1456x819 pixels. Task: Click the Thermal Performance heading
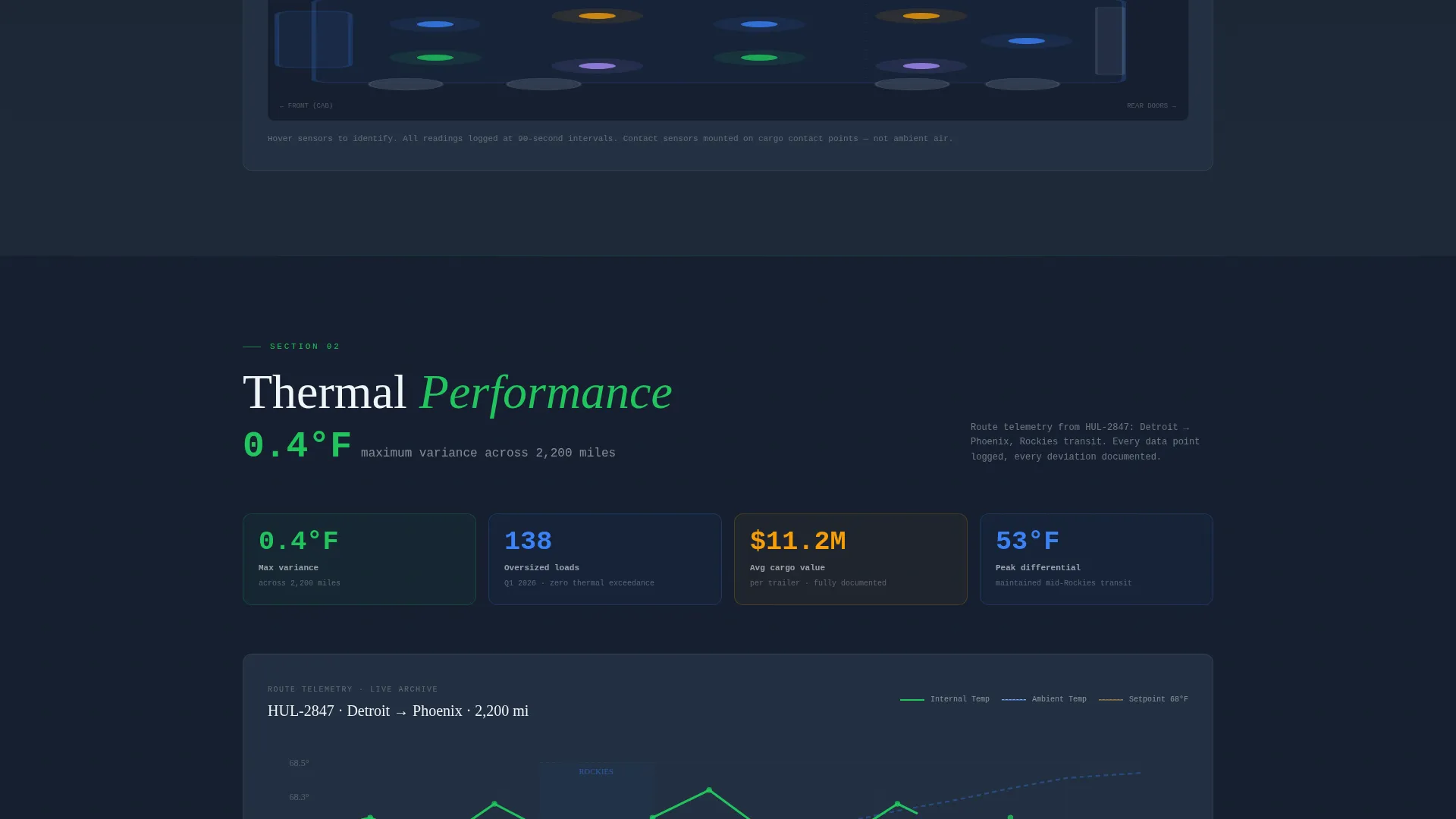(457, 393)
